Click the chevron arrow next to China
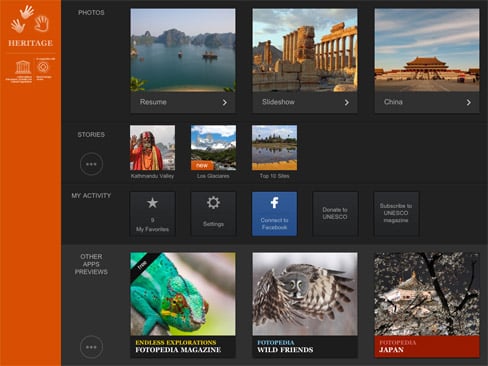488x366 pixels. click(x=469, y=102)
